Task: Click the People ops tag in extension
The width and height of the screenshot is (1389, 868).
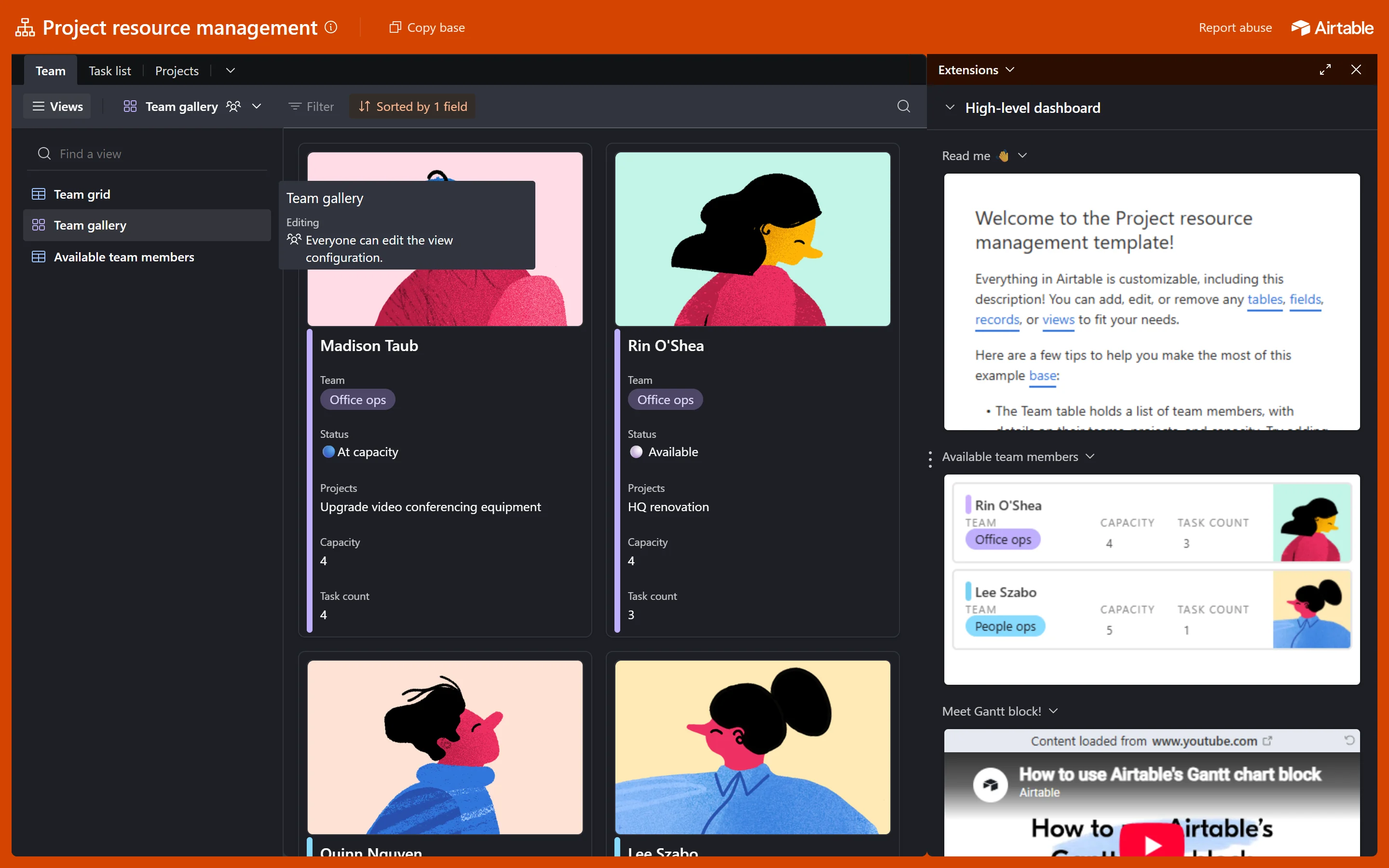Action: pos(1005,626)
